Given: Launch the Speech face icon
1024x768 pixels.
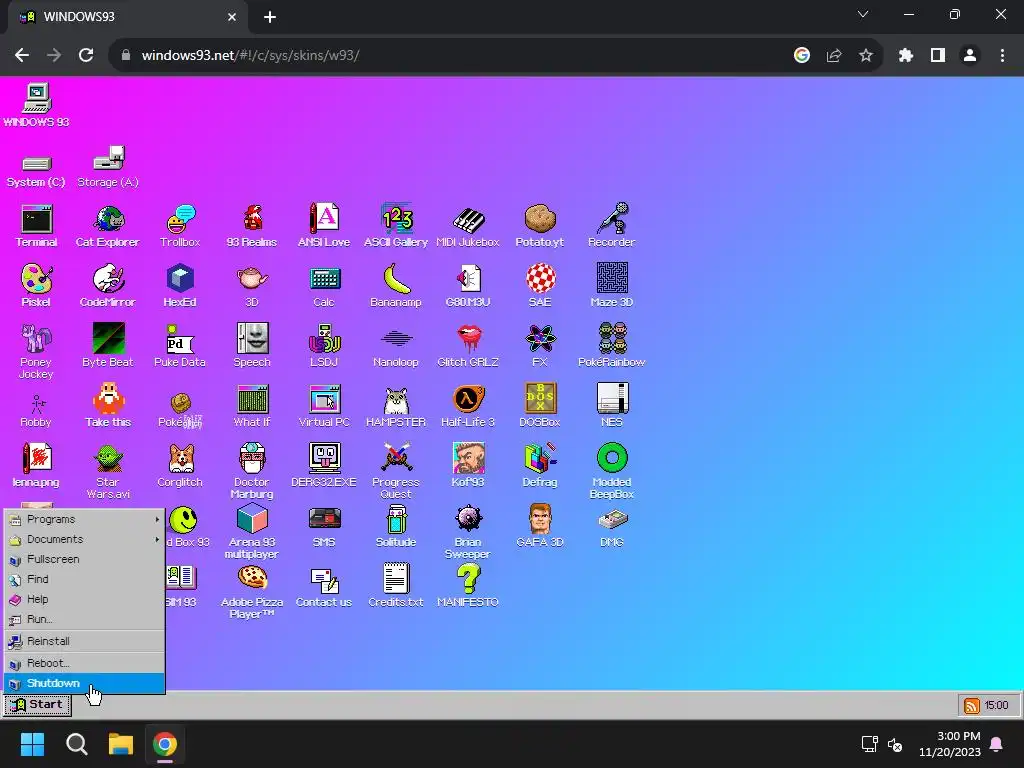Looking at the screenshot, I should pos(252,346).
